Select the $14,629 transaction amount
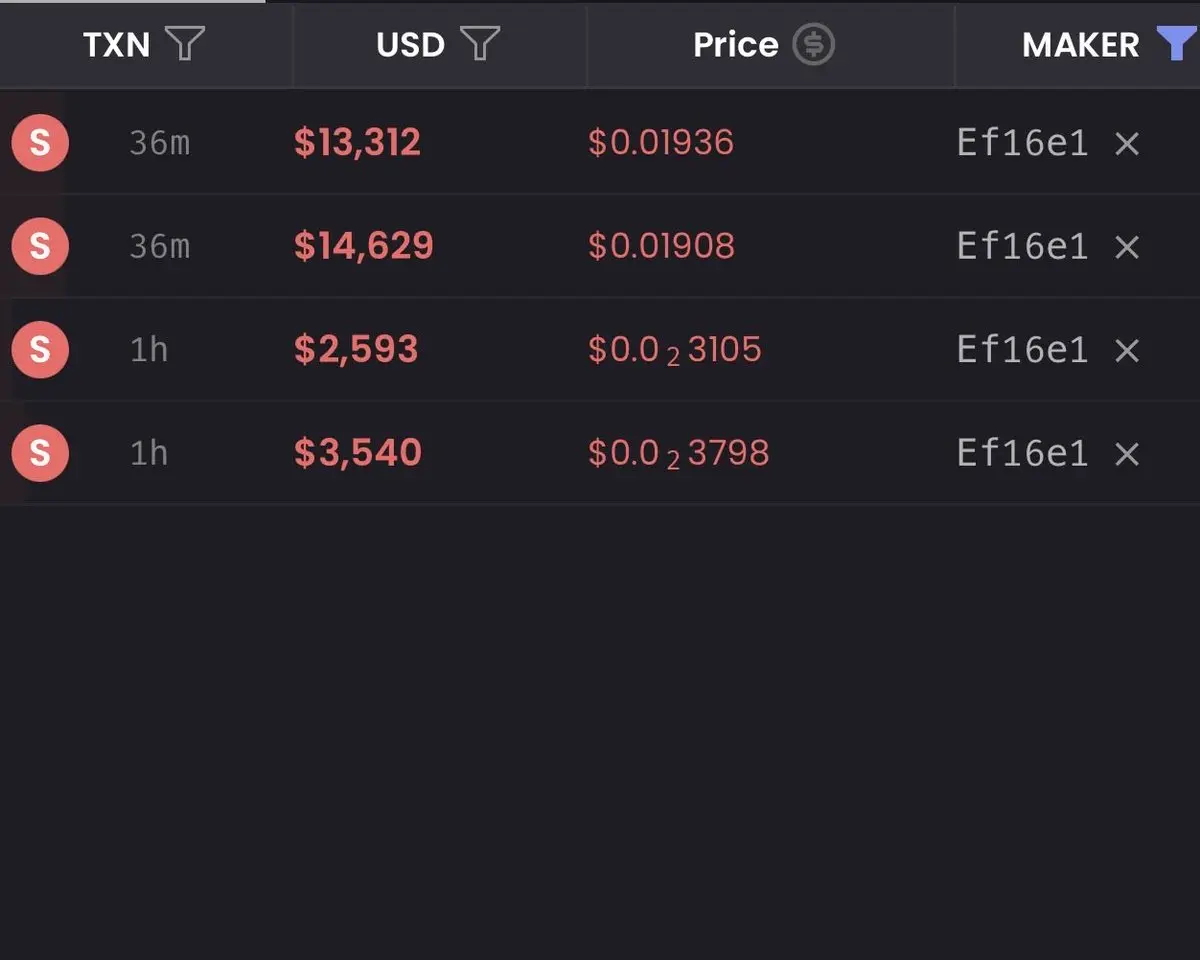This screenshot has height=960, width=1200. point(364,246)
